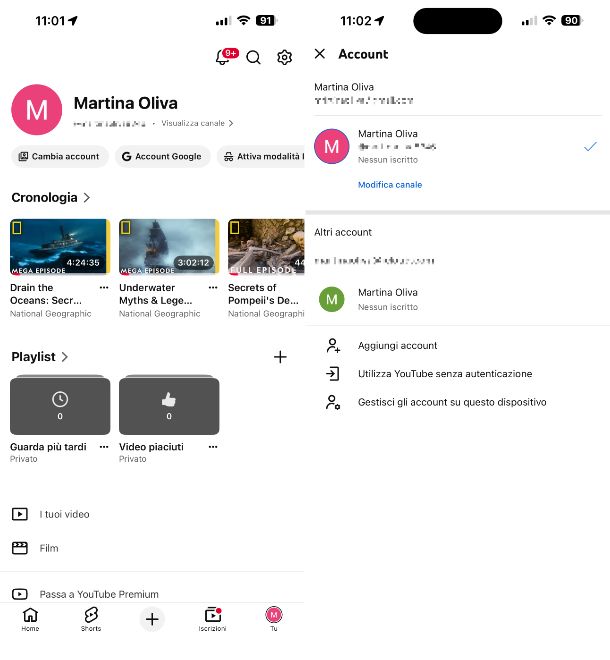The image size is (610, 660).
Task: Close the Account panel with X
Action: [320, 53]
